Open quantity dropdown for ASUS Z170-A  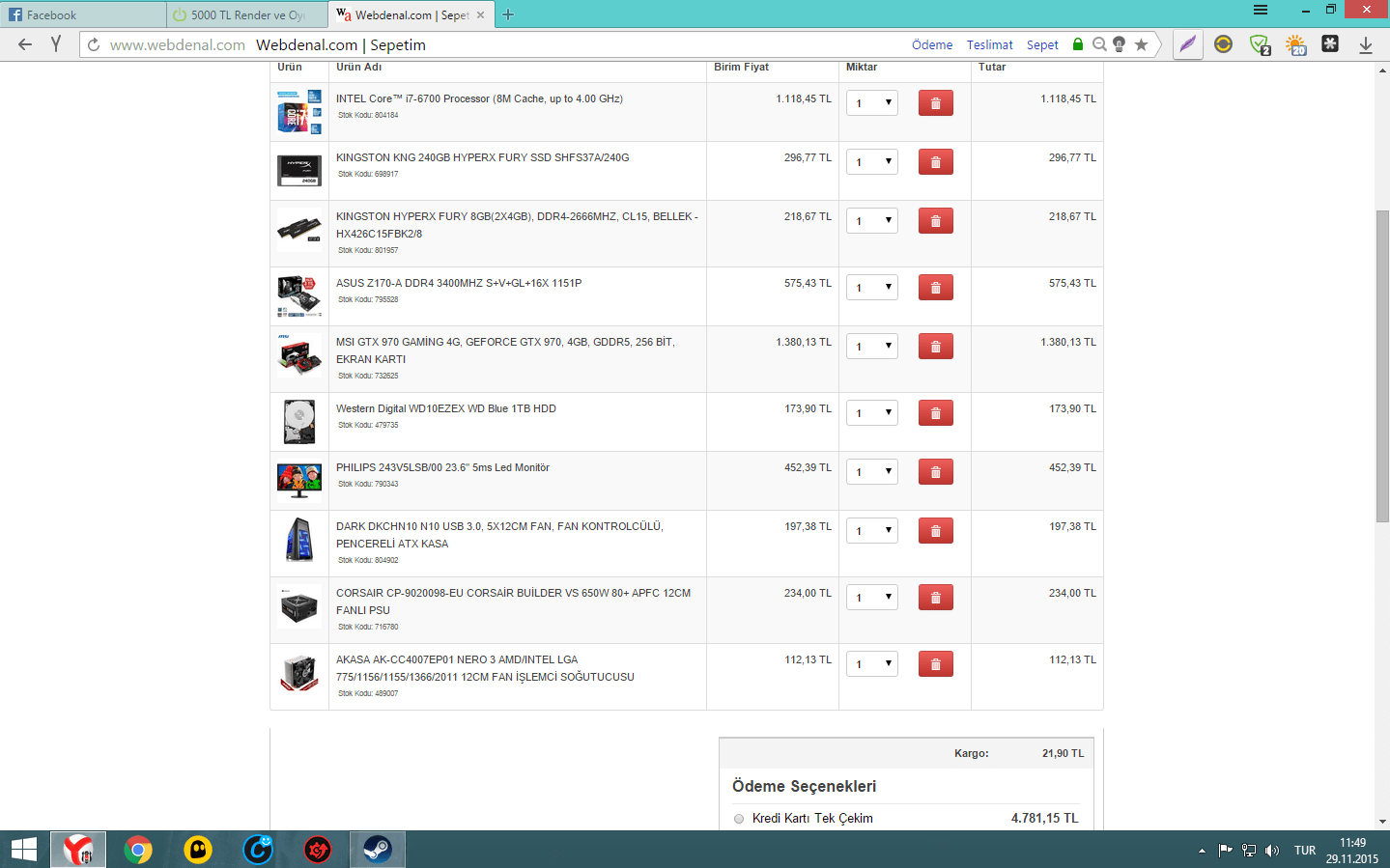click(872, 288)
